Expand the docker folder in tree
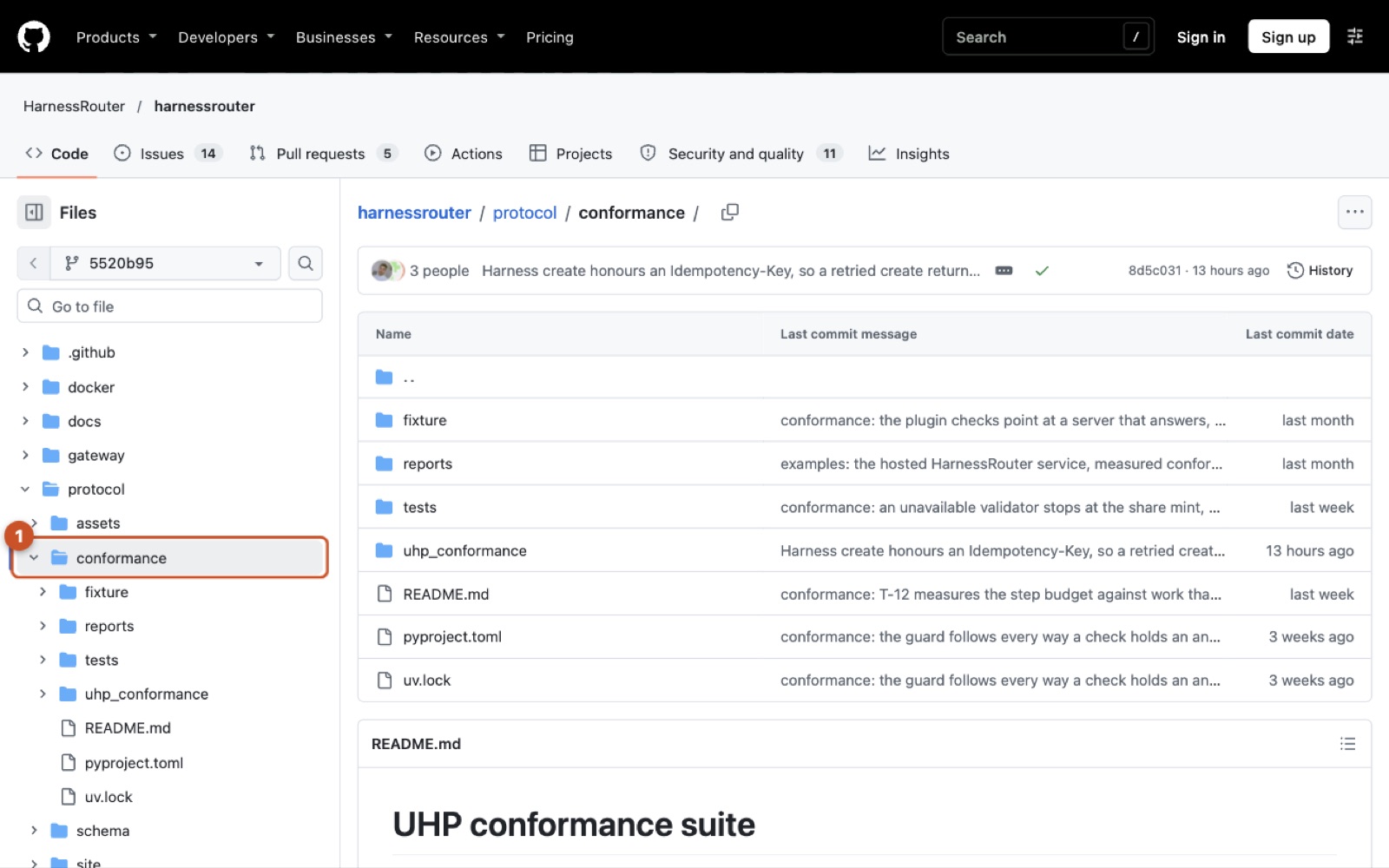1389x868 pixels. pos(25,387)
